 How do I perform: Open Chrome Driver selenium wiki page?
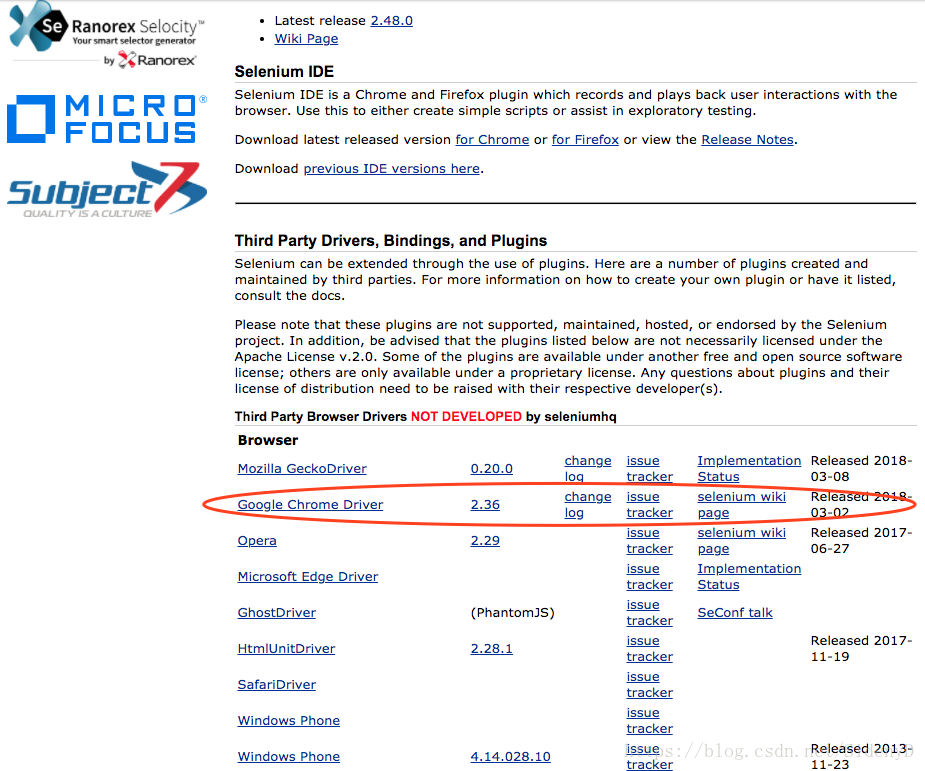(x=742, y=505)
